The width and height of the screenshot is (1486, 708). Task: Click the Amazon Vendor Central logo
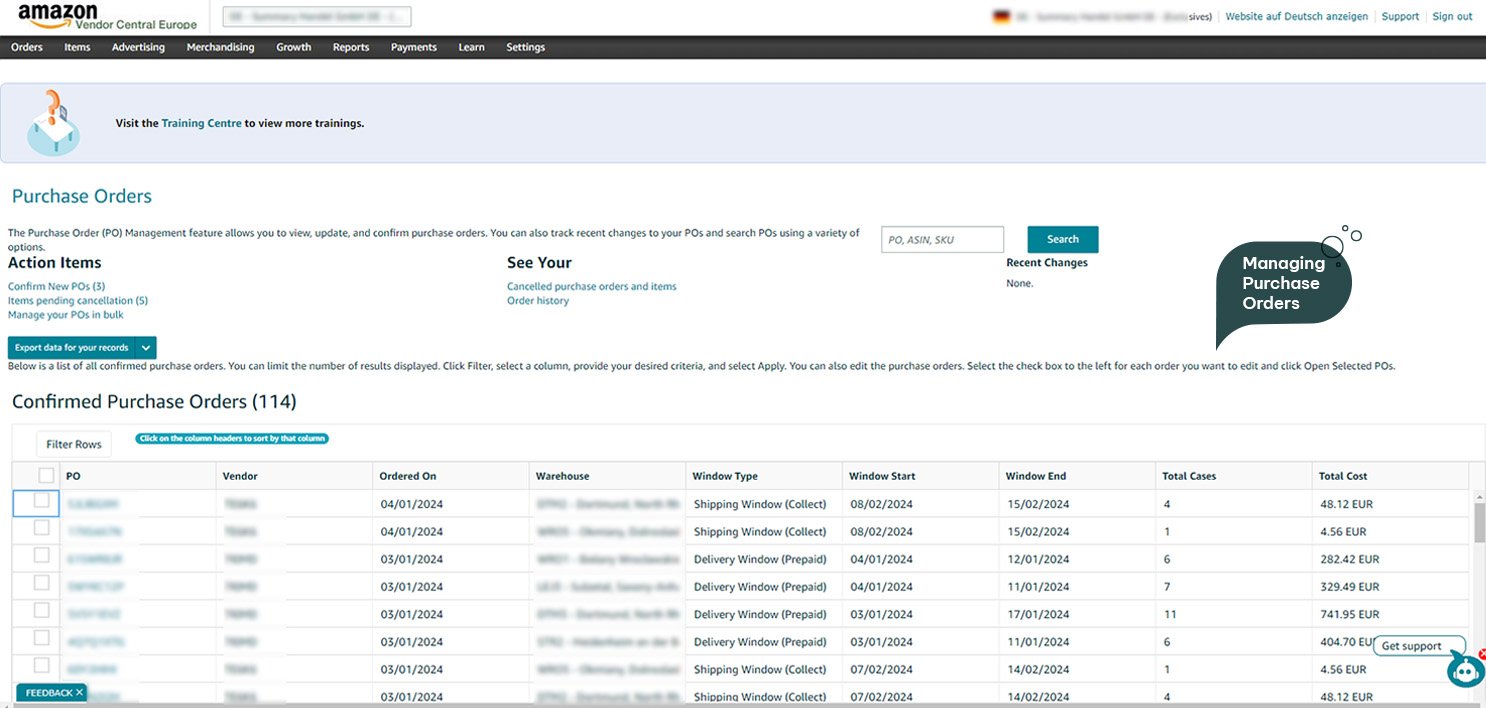click(107, 16)
